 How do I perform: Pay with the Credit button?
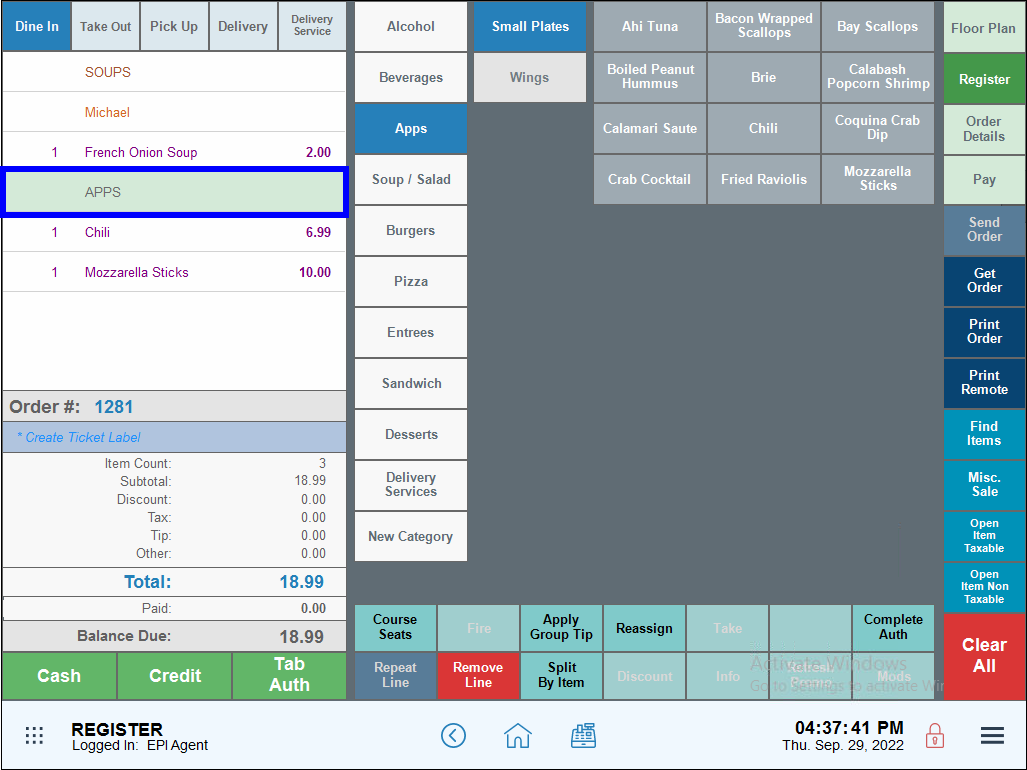174,676
